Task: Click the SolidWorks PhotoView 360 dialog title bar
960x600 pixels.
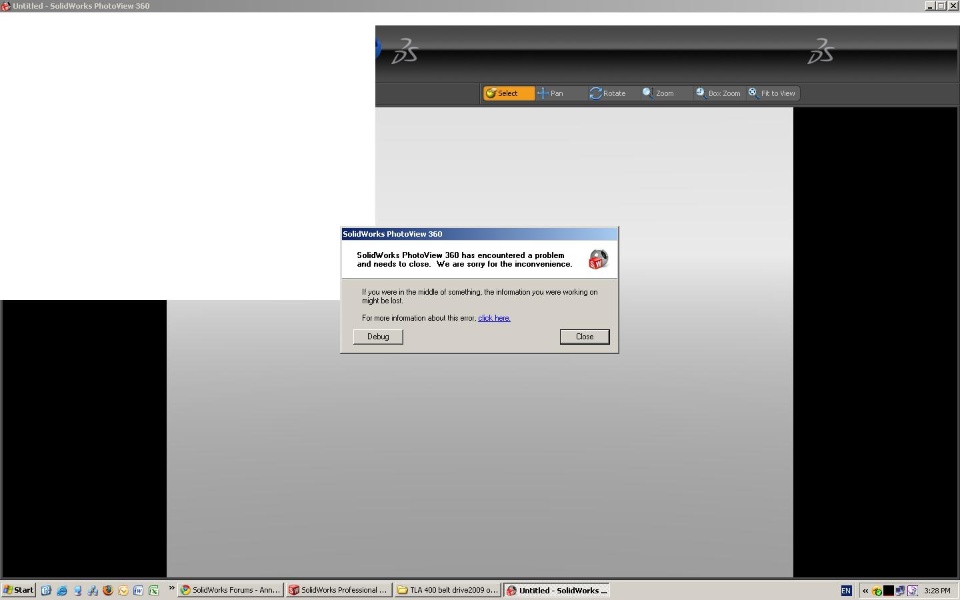Action: [479, 234]
